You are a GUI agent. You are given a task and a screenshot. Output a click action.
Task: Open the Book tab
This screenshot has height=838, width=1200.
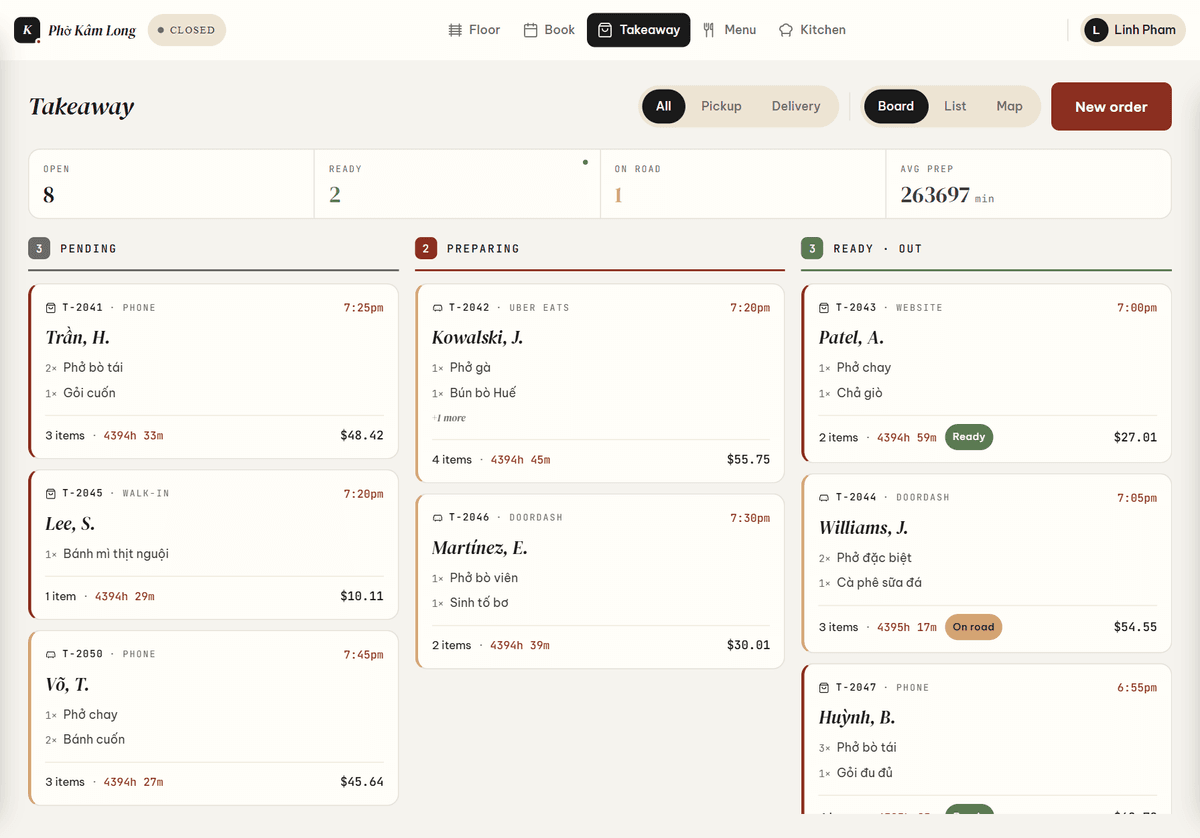[549, 30]
